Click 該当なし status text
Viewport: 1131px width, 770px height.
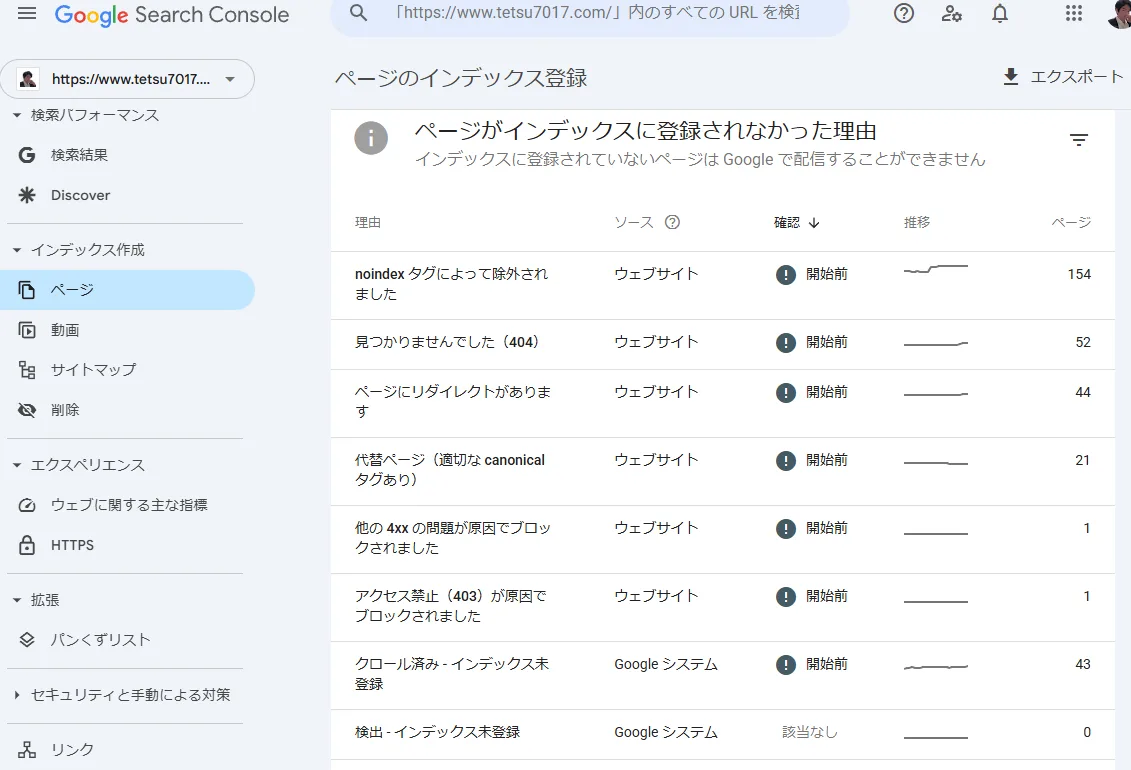[x=810, y=733]
